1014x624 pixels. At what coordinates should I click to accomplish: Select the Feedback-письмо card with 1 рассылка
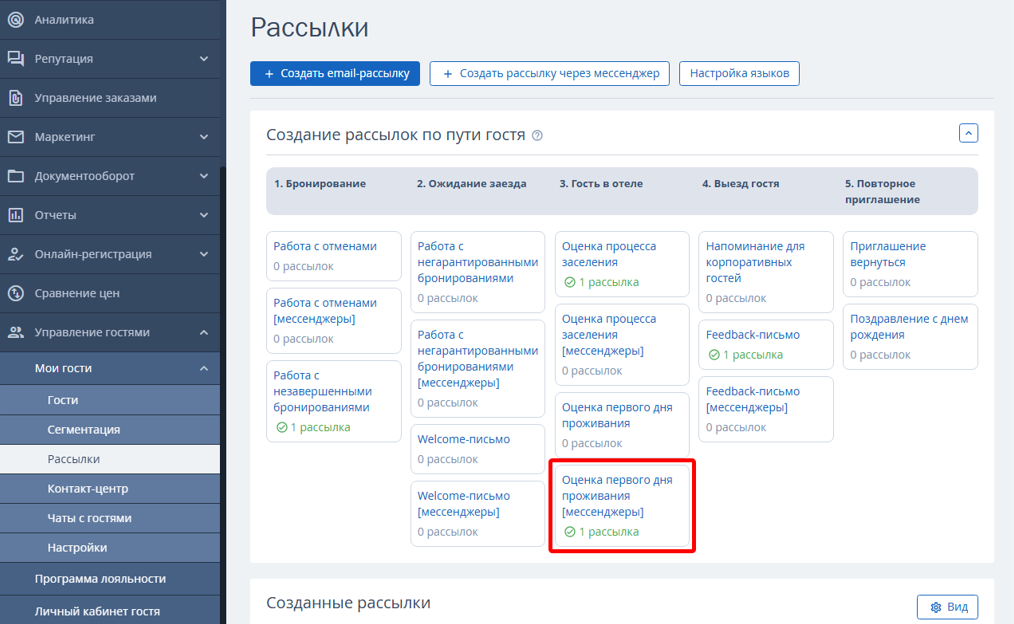[x=765, y=344]
